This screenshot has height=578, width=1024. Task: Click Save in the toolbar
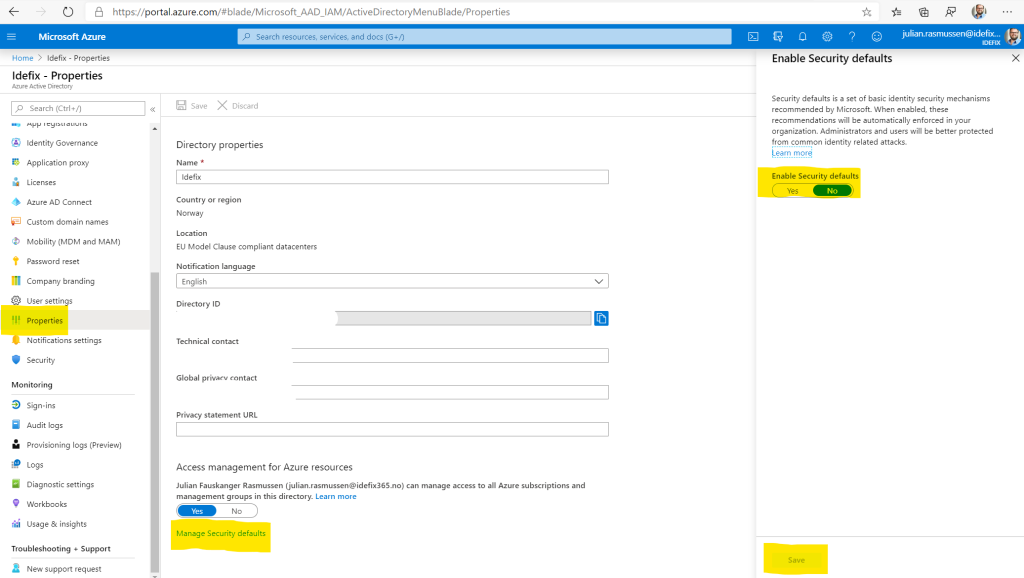click(x=192, y=106)
